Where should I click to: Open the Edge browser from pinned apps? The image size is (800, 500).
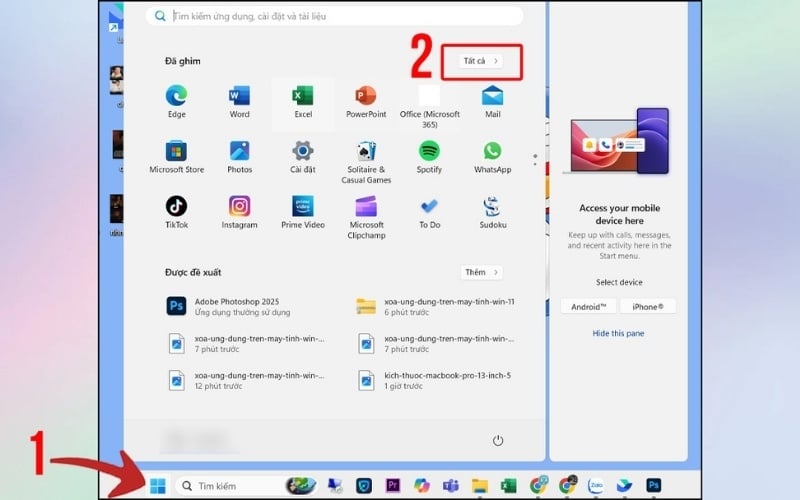177,102
